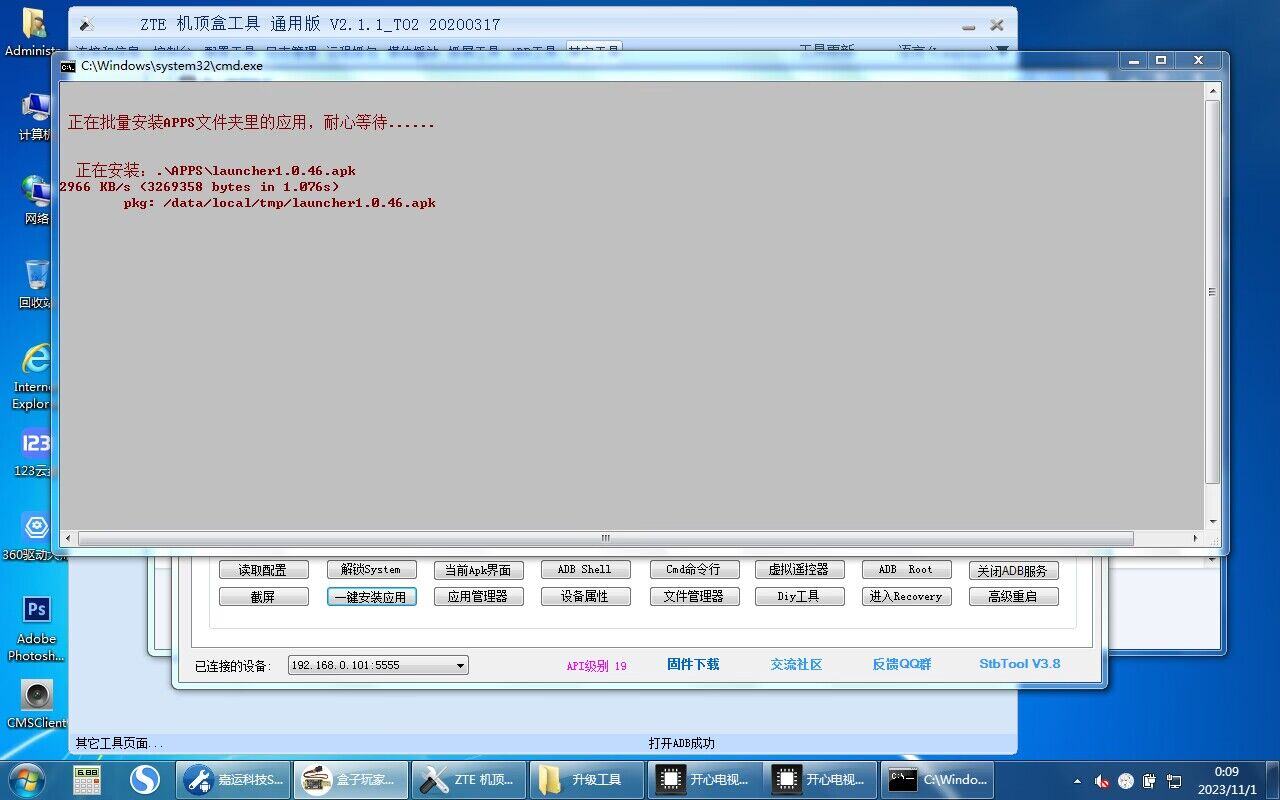
Task: Click the 读取配置 button
Action: [x=263, y=570]
